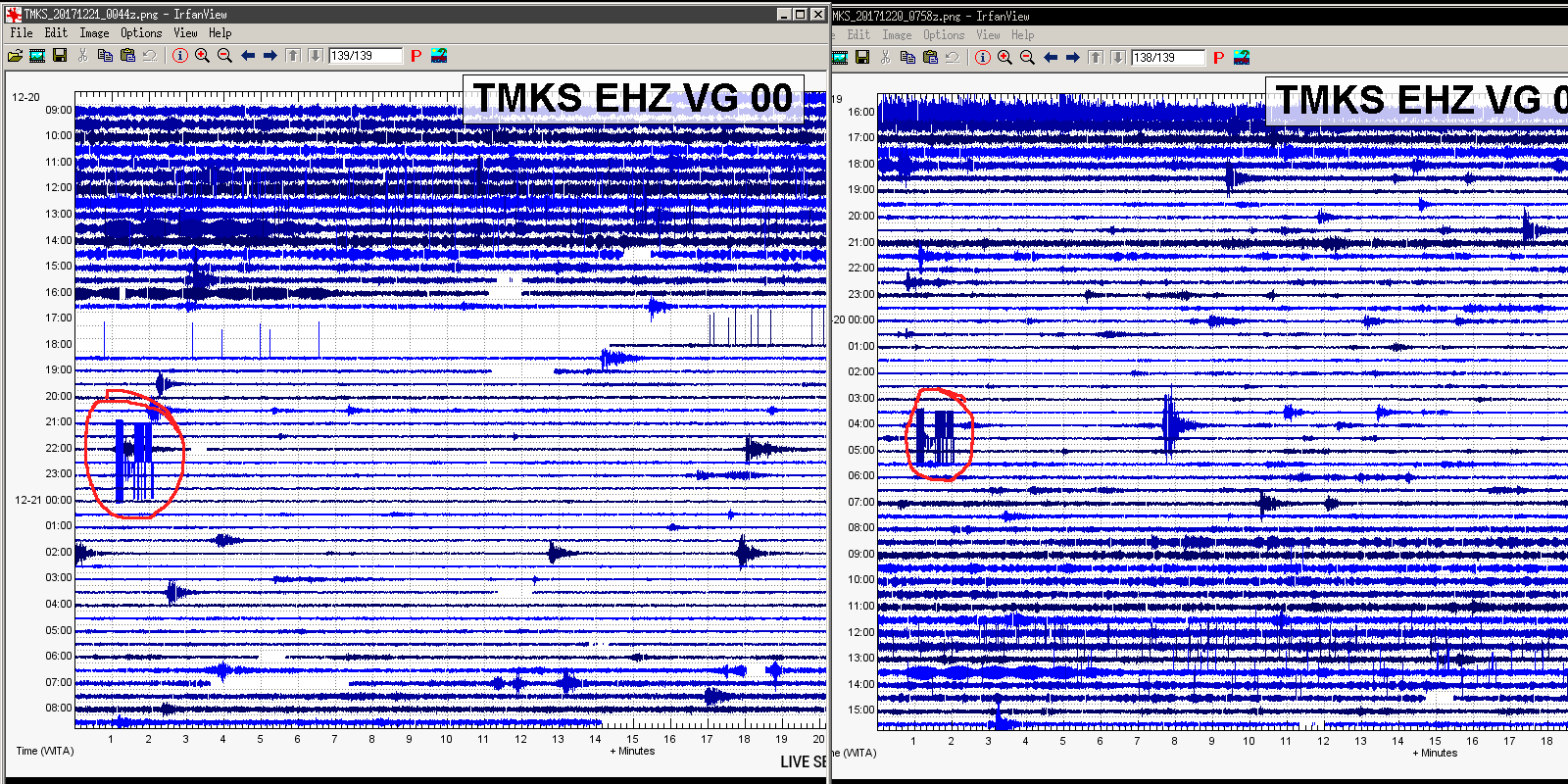The height and width of the screenshot is (784, 1568).
Task: Click the landscape picture icon in 0044z toolbar
Action: click(x=439, y=56)
